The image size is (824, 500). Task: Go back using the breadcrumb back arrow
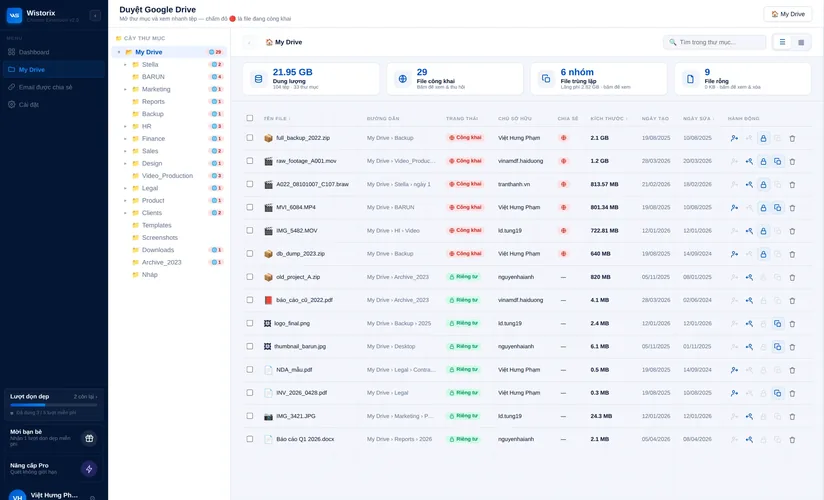pyautogui.click(x=250, y=42)
